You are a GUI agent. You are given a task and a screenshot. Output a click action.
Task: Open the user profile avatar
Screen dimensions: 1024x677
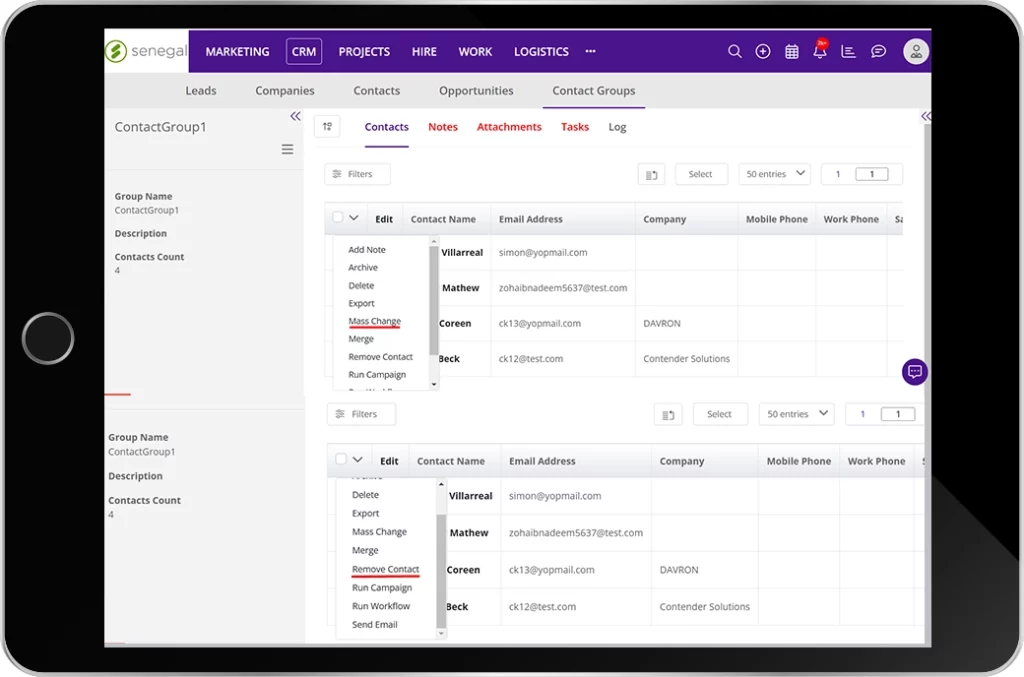point(916,52)
